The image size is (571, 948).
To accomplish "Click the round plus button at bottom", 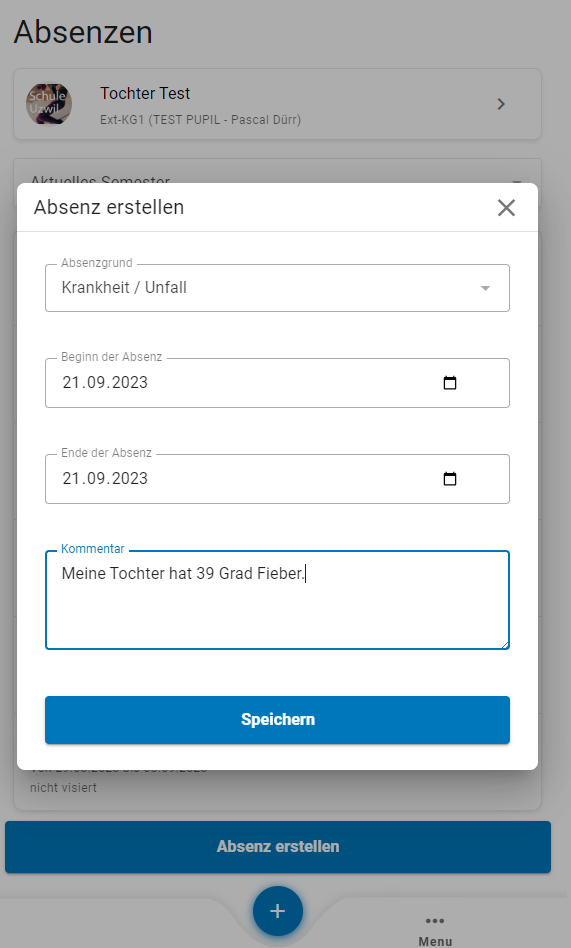I will point(278,911).
